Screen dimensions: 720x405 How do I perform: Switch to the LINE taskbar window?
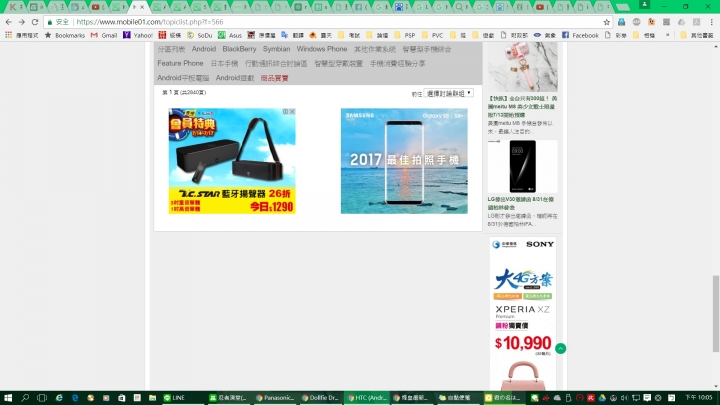tap(183, 398)
